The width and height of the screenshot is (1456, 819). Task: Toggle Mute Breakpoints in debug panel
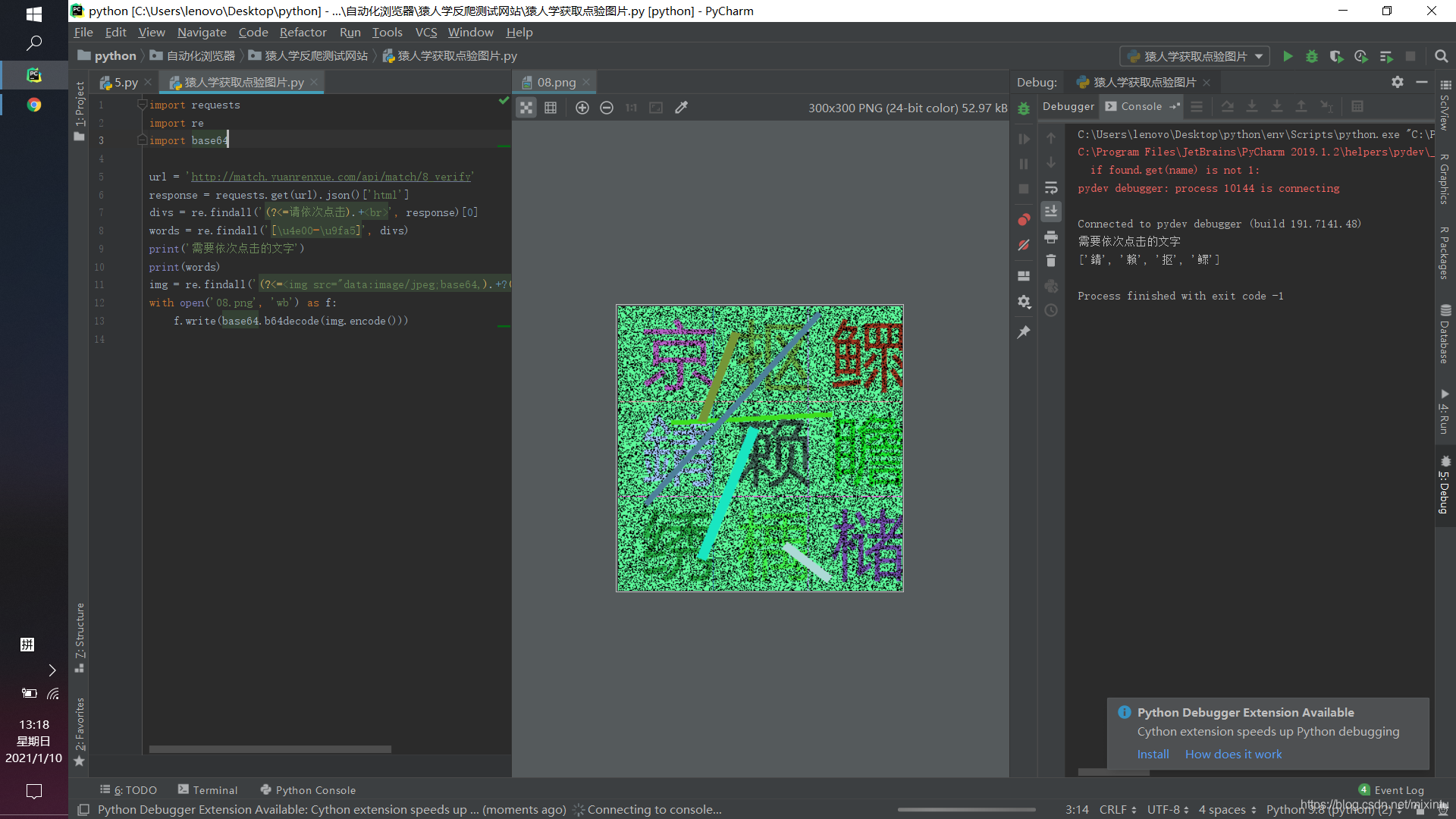(1024, 245)
